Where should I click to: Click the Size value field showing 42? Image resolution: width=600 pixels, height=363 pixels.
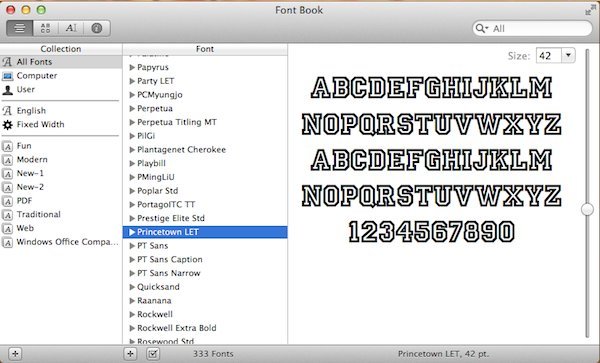coord(549,56)
